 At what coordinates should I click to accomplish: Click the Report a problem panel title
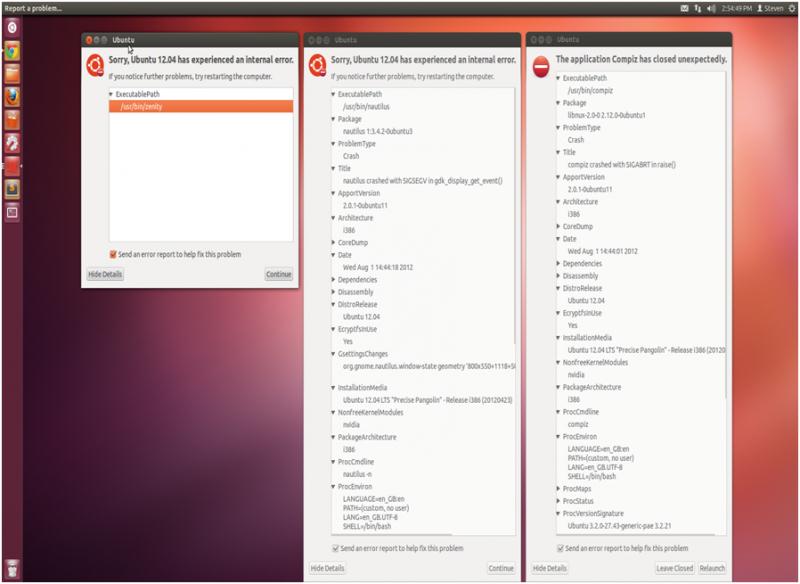coord(33,8)
